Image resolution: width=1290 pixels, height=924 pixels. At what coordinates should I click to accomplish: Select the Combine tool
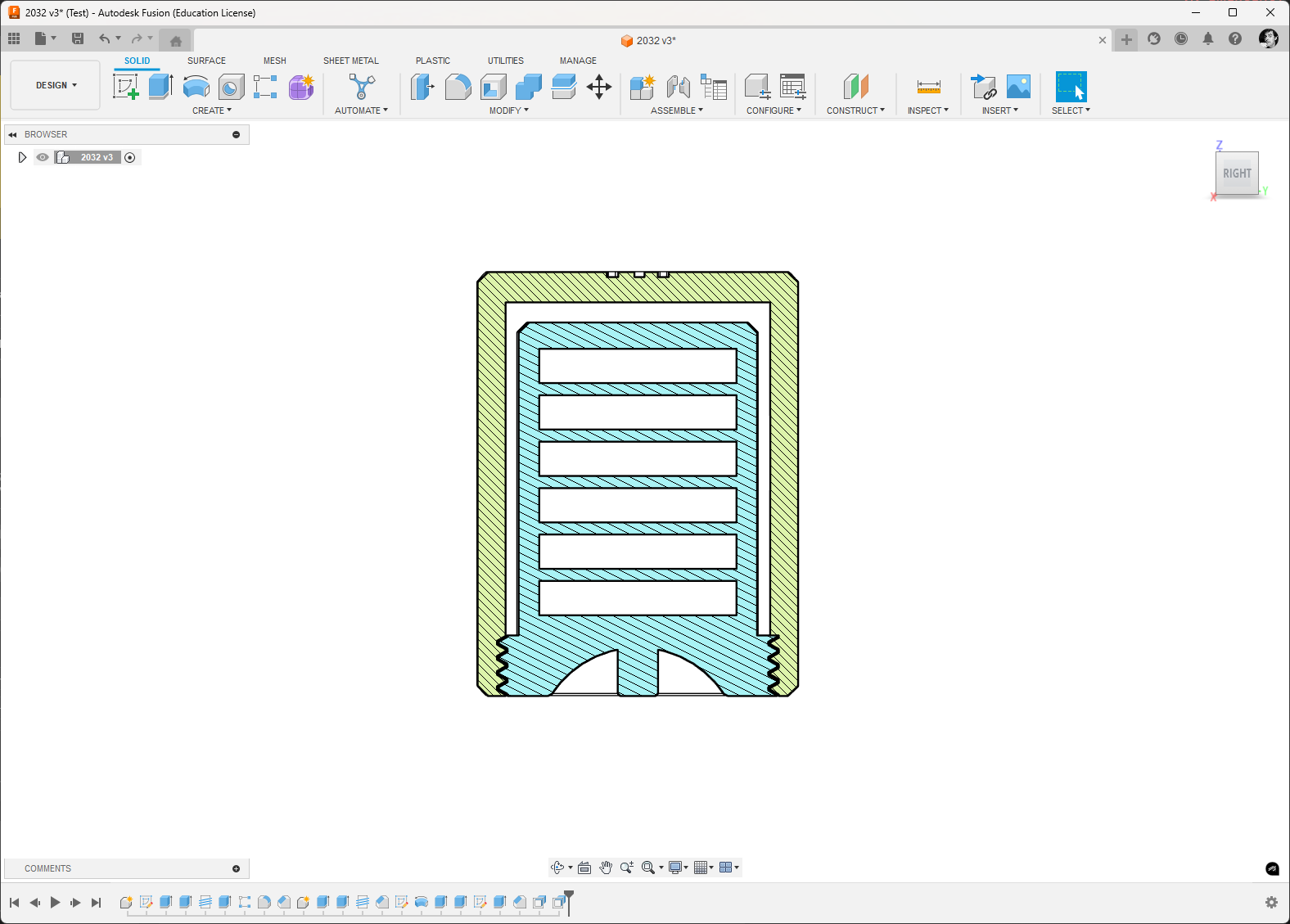[529, 87]
